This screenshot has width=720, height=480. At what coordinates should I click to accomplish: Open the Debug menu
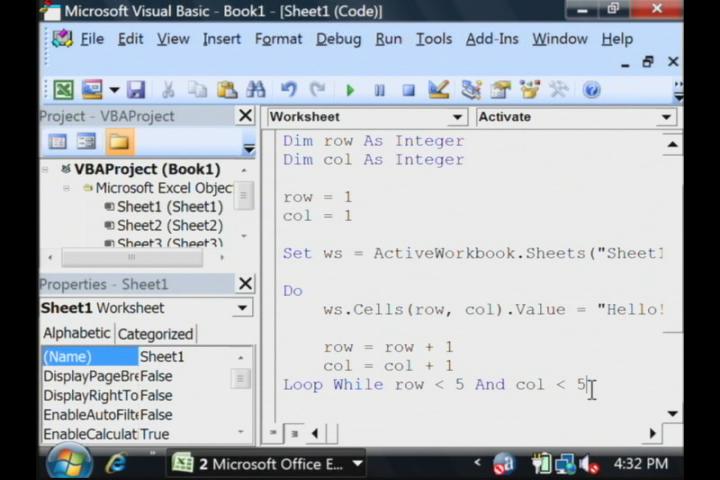[338, 39]
